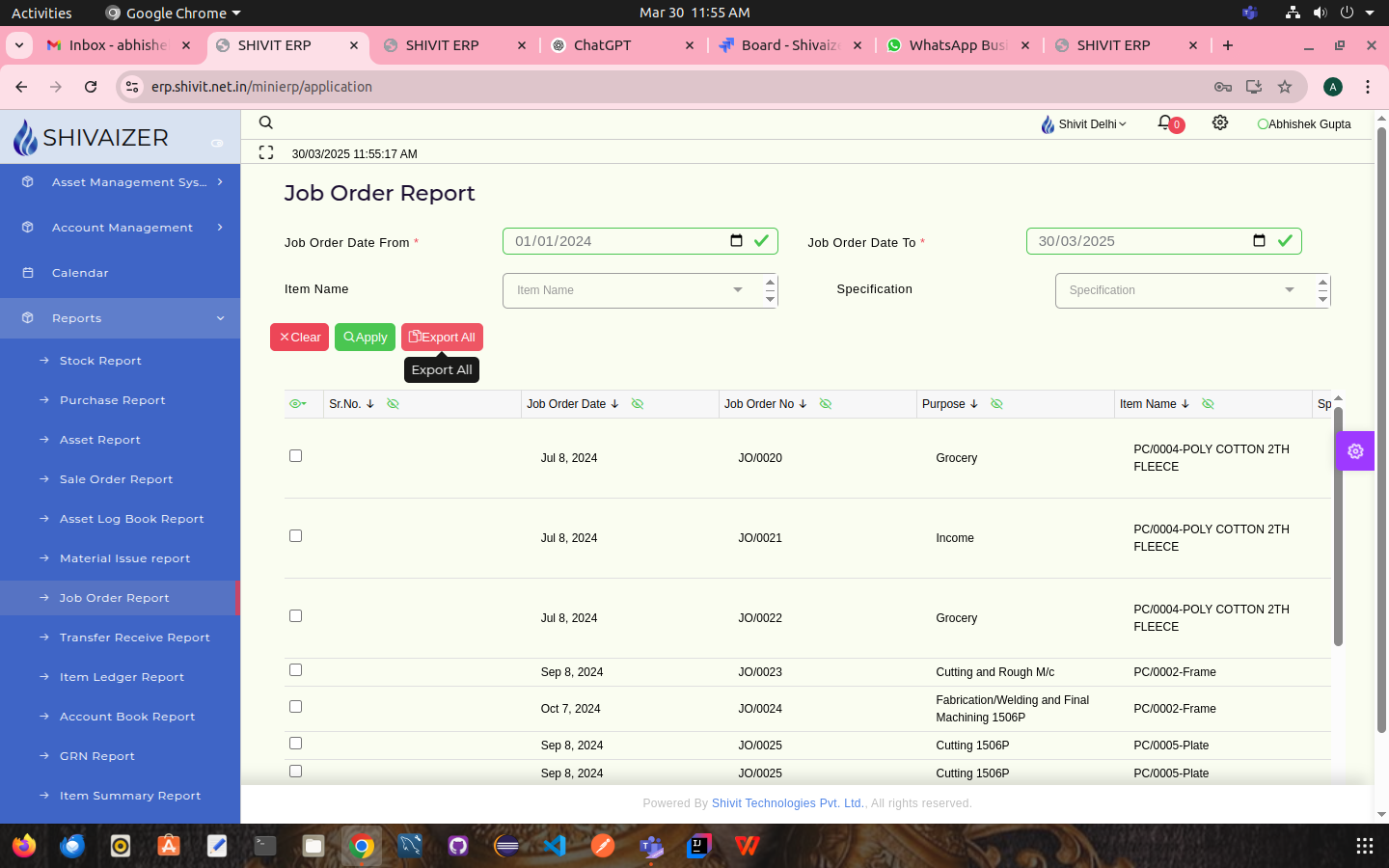This screenshot has height=868, width=1389.
Task: Click the Shivit Technologies Pvt. Ltd. link
Action: (787, 803)
